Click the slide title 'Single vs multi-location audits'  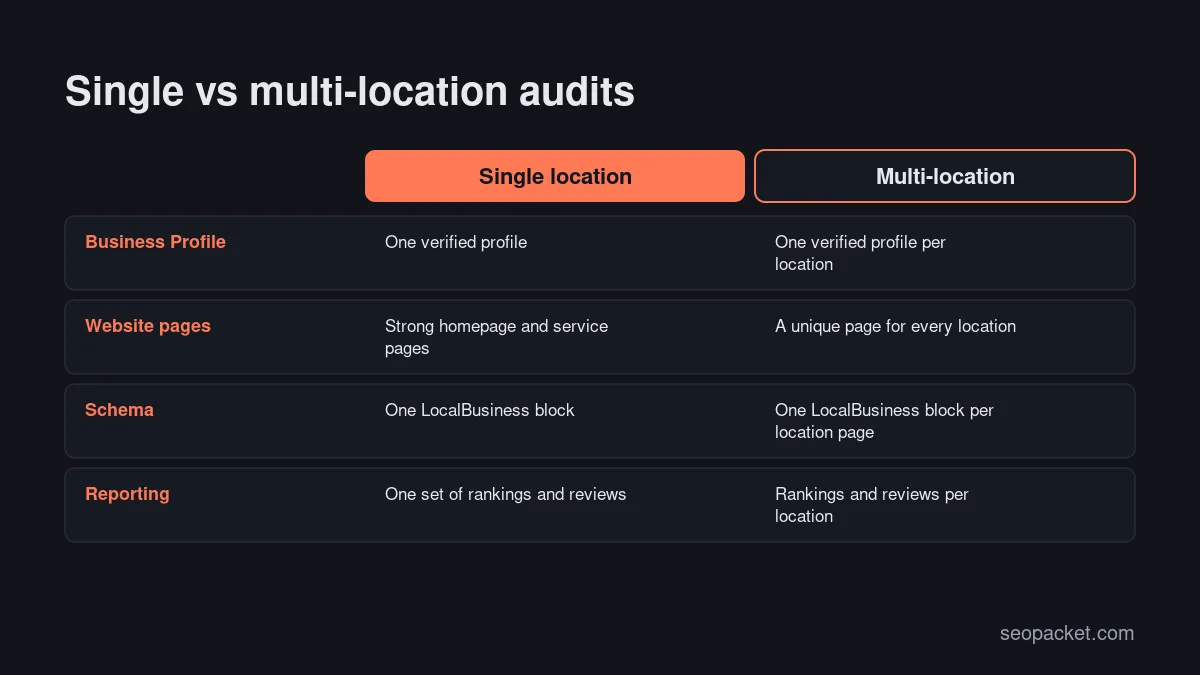[x=350, y=92]
